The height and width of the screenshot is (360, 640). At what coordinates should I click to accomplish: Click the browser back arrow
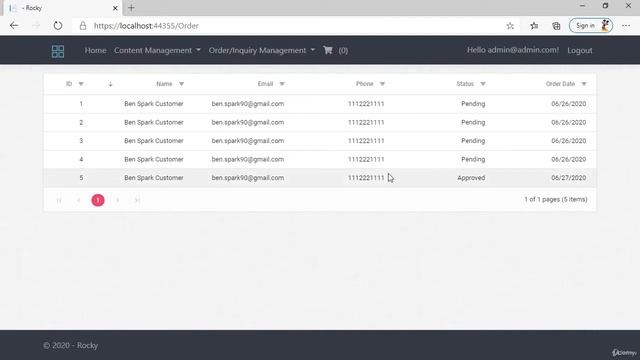14,26
